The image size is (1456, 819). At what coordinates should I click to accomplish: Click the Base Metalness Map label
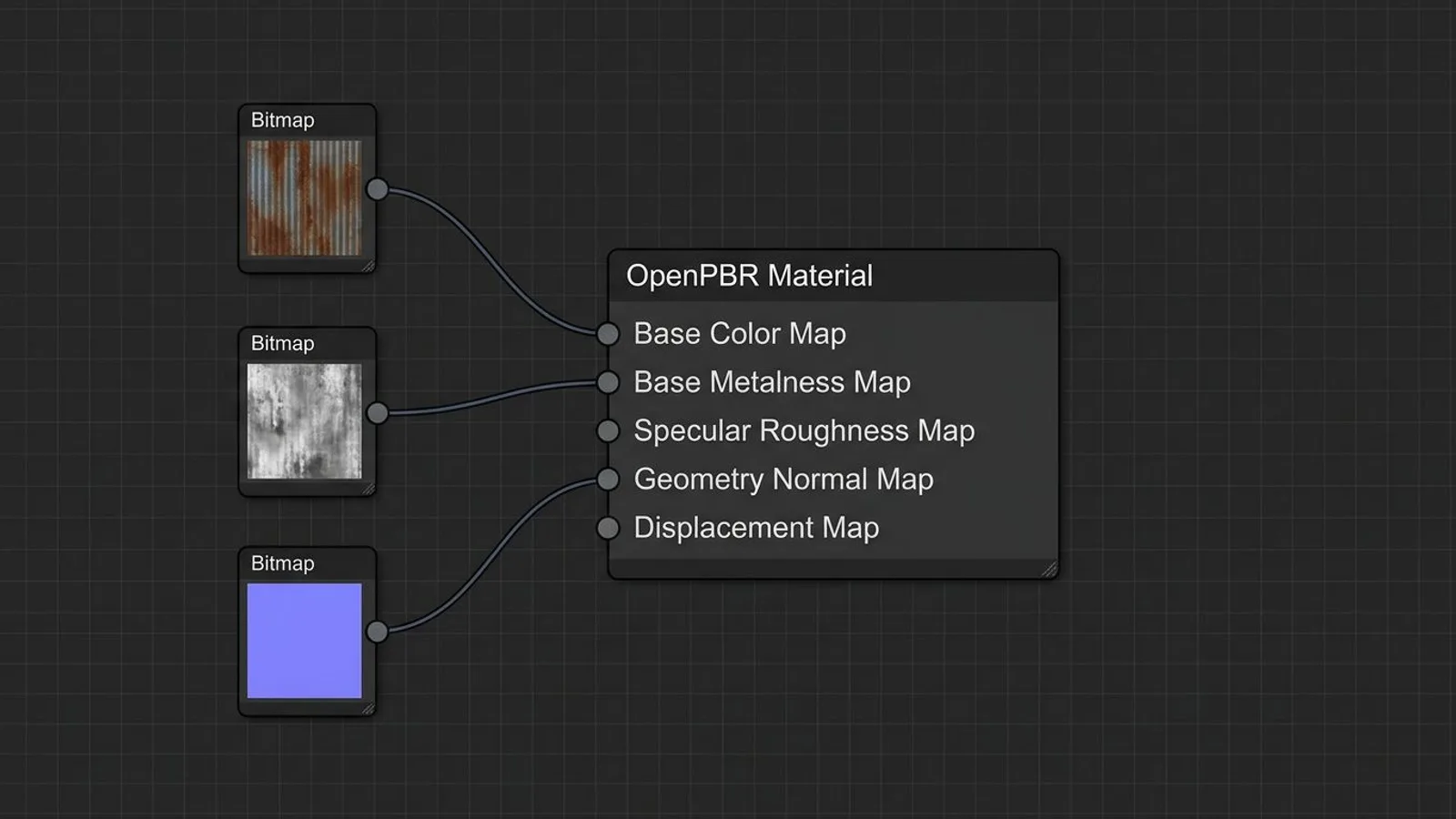pos(772,382)
